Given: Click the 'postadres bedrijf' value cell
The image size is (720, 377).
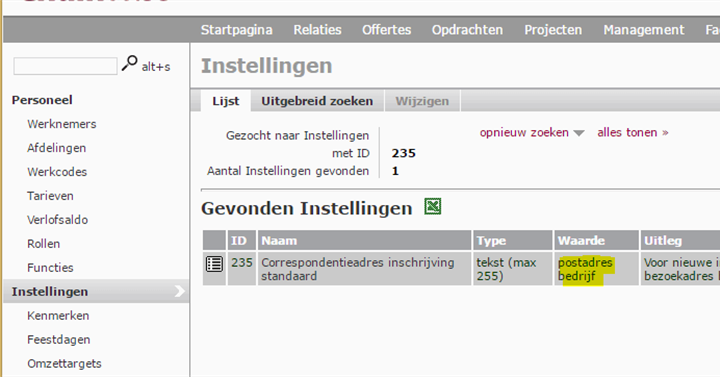Looking at the screenshot, I should click(596, 269).
